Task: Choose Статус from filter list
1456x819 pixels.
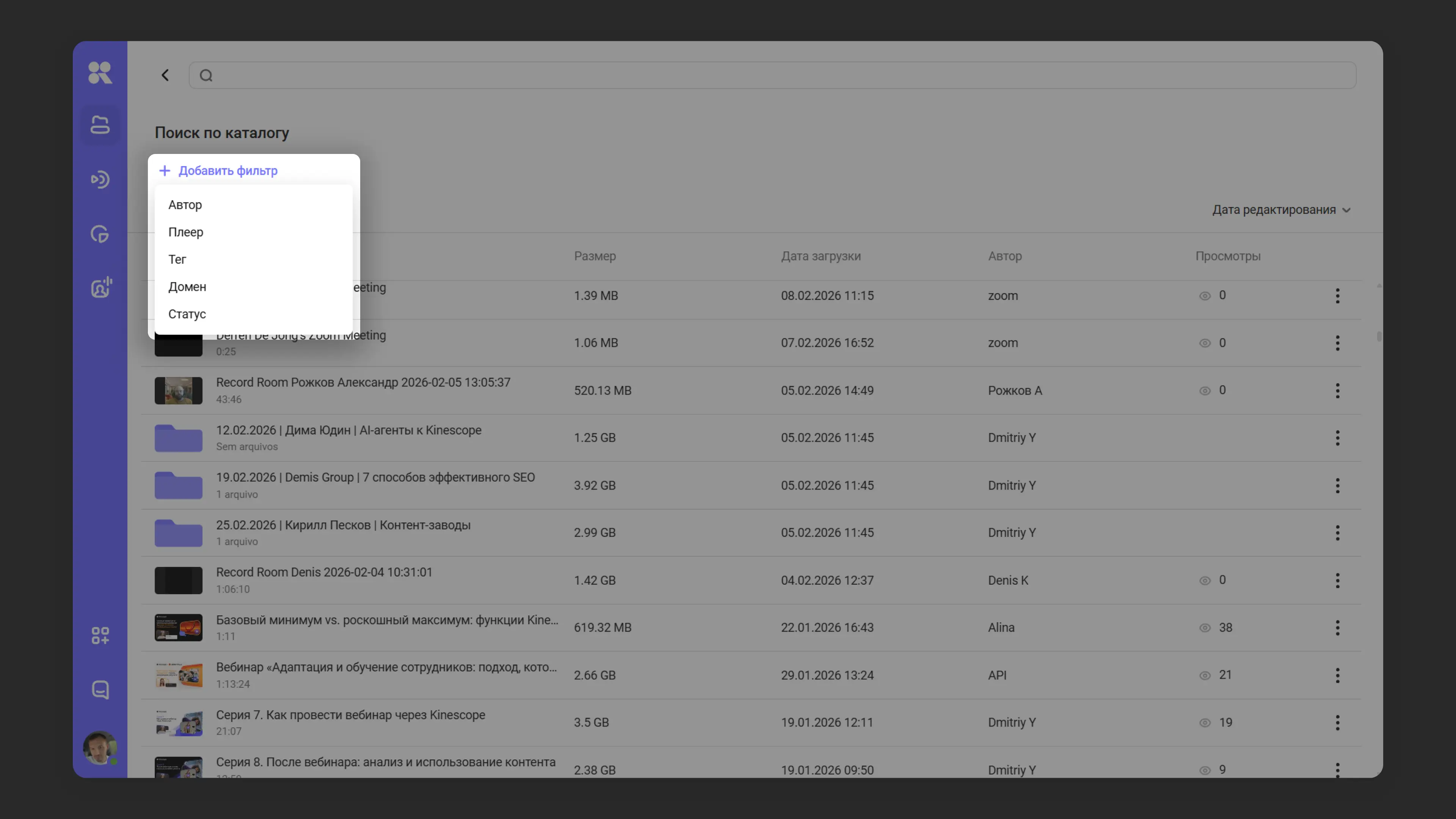Action: (187, 314)
